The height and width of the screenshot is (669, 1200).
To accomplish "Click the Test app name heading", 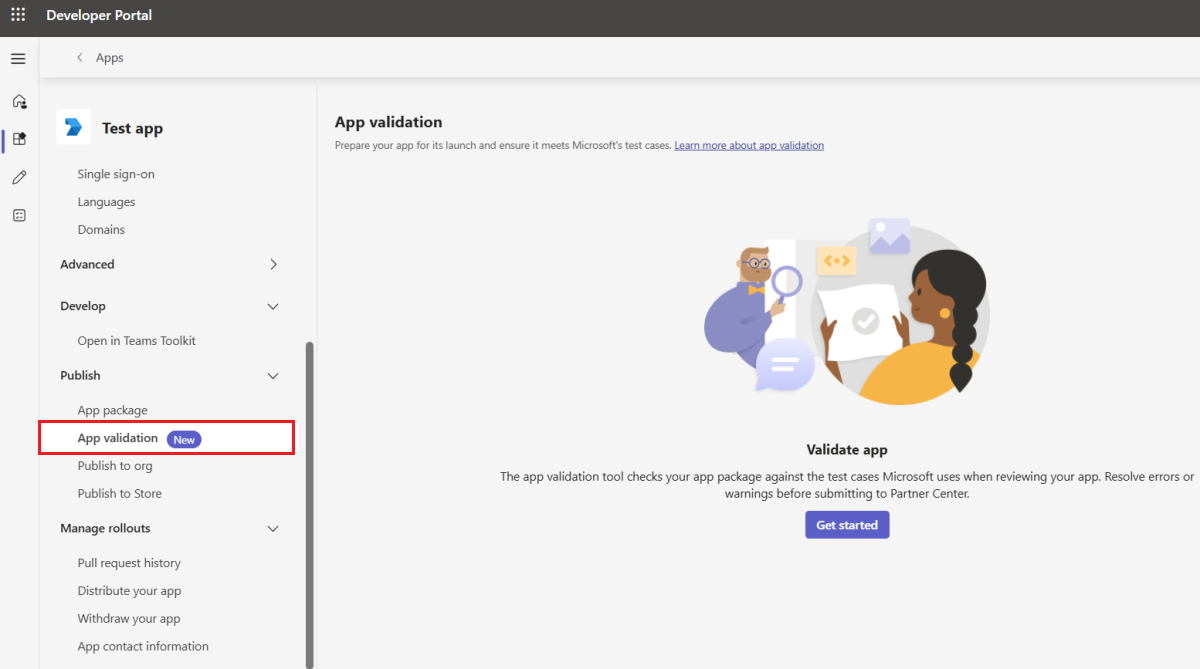I will pyautogui.click(x=132, y=129).
